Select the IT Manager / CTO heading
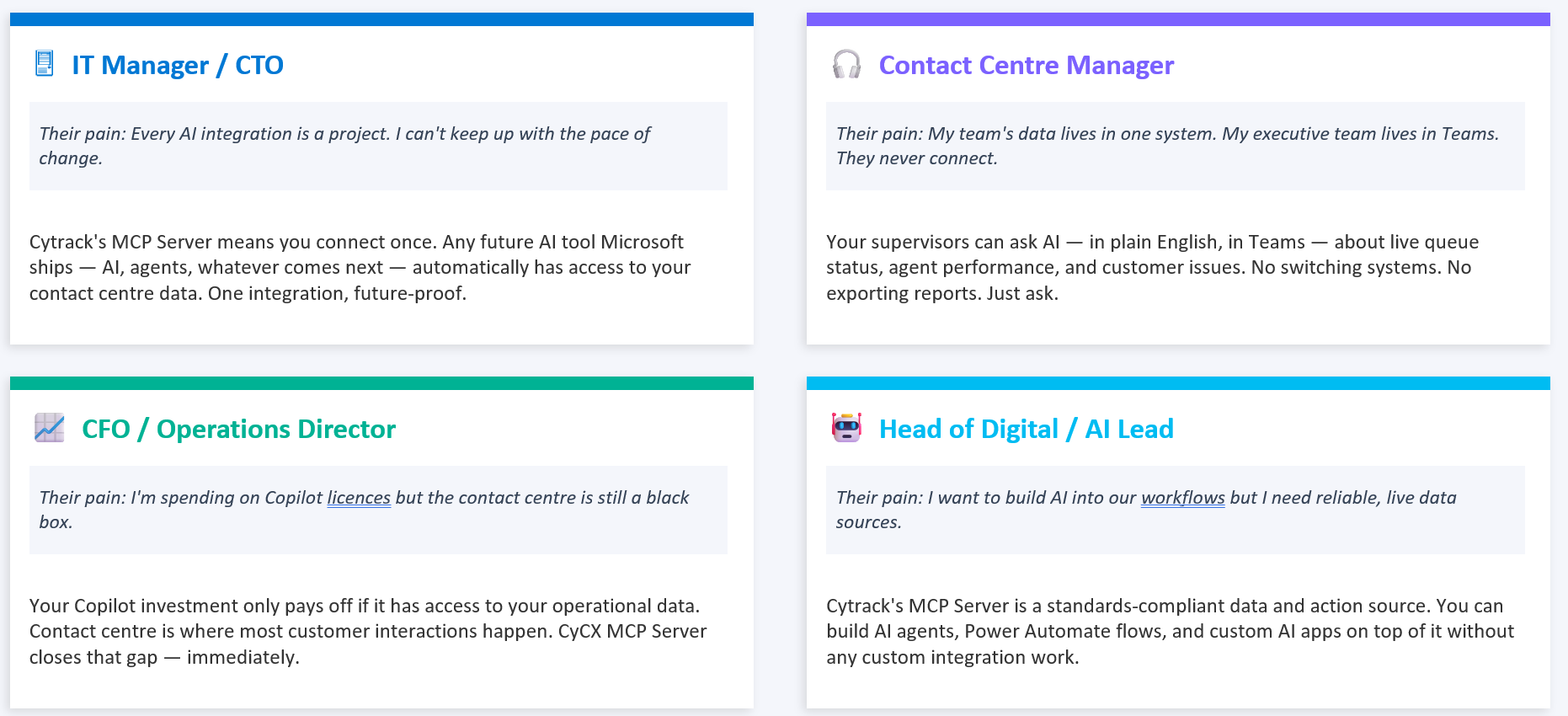Image resolution: width=1568 pixels, height=716 pixels. [x=178, y=65]
